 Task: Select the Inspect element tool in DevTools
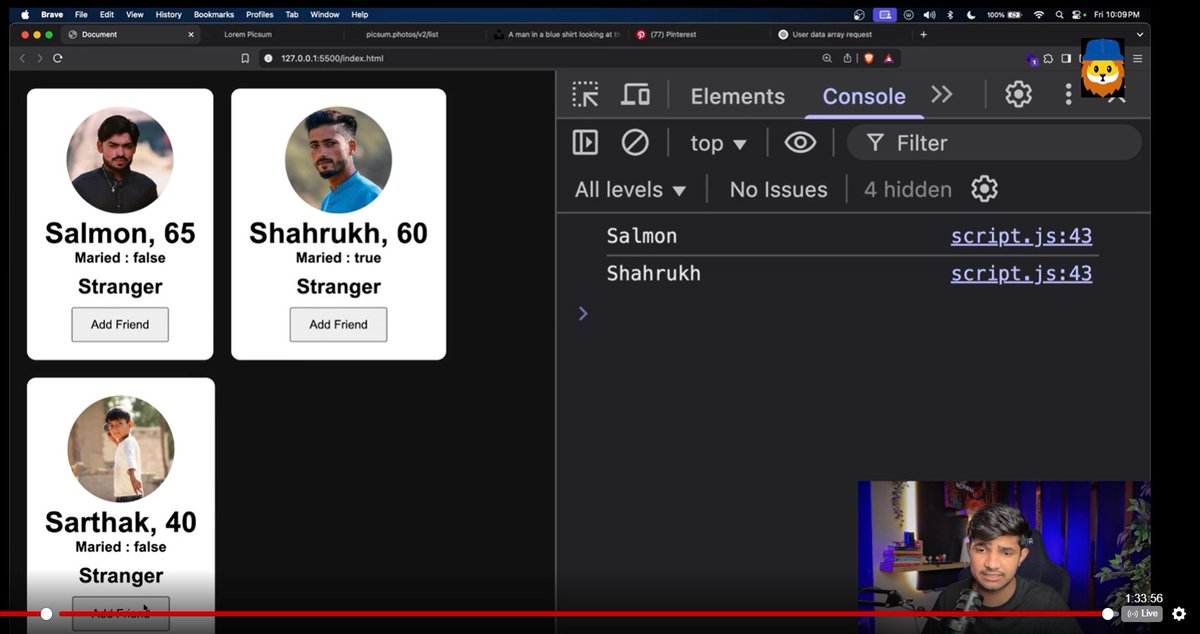(x=584, y=95)
